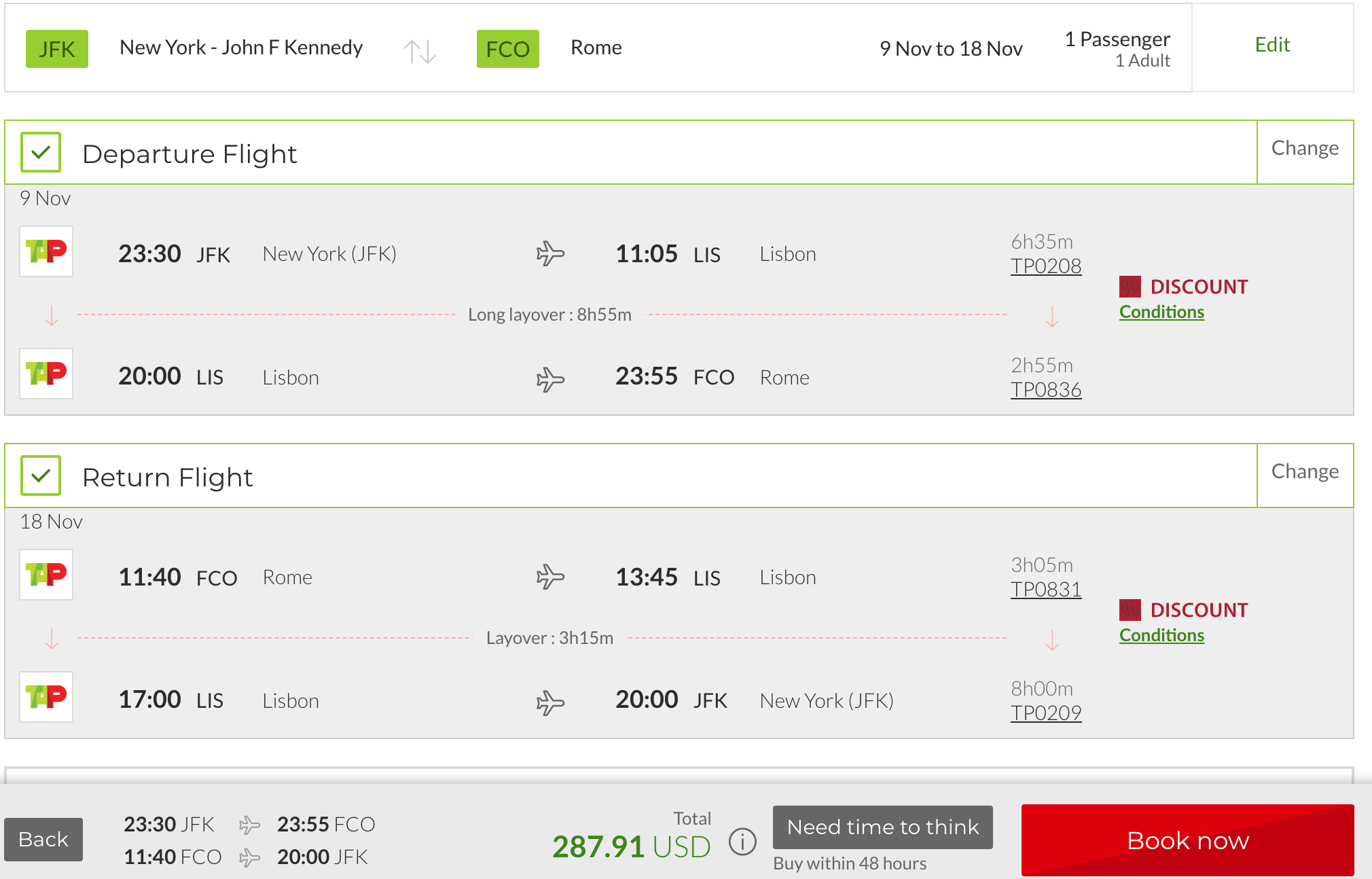The width and height of the screenshot is (1372, 879).
Task: Expand details for flight TP0831
Action: pyautogui.click(x=1046, y=590)
